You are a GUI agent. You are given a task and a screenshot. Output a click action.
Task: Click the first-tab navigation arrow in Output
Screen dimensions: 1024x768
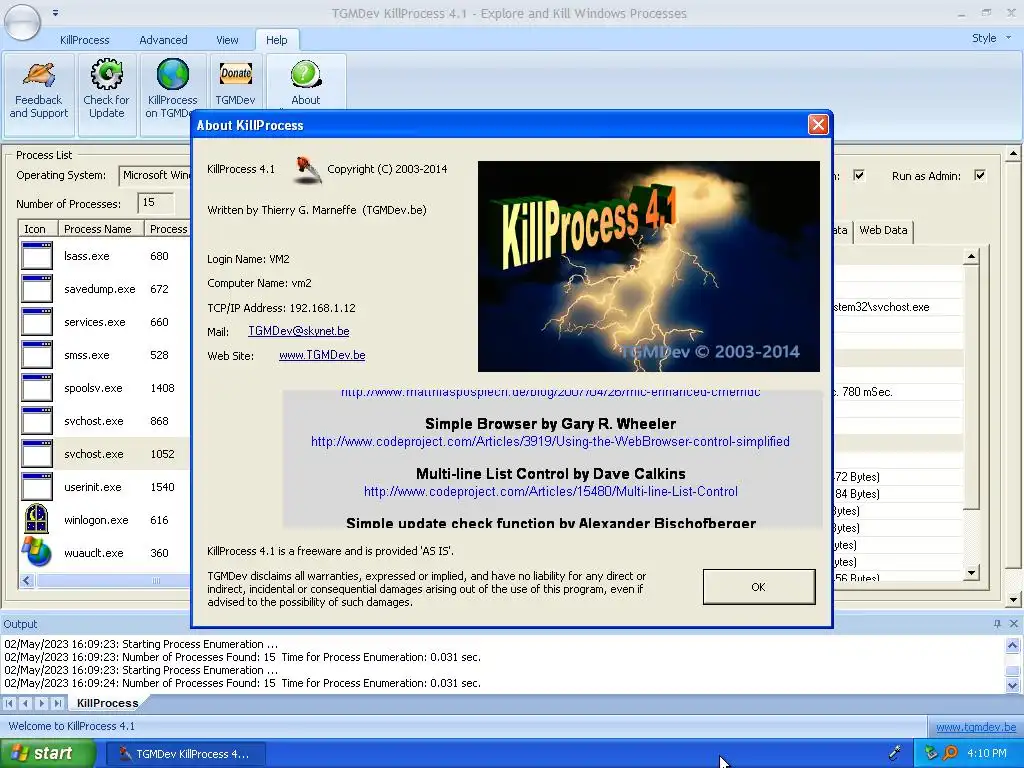(x=9, y=703)
